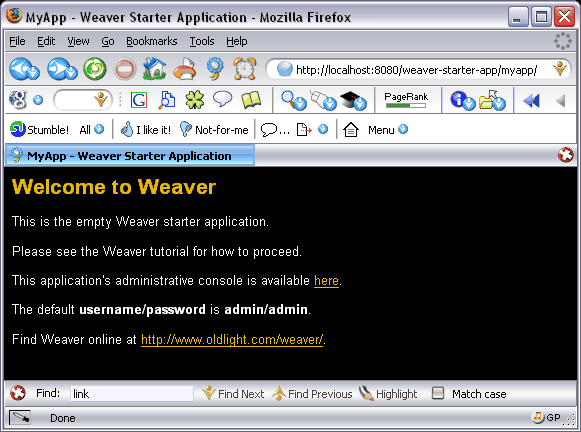581x432 pixels.
Task: Open the View menu
Action: click(x=78, y=41)
